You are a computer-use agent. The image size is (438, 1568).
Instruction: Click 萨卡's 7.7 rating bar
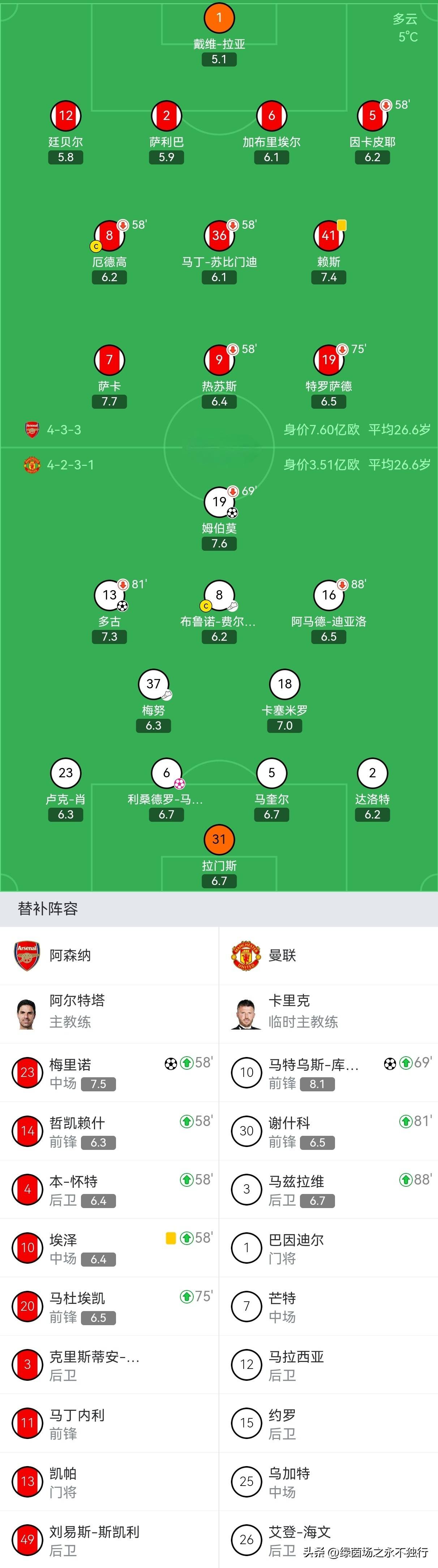tap(109, 401)
